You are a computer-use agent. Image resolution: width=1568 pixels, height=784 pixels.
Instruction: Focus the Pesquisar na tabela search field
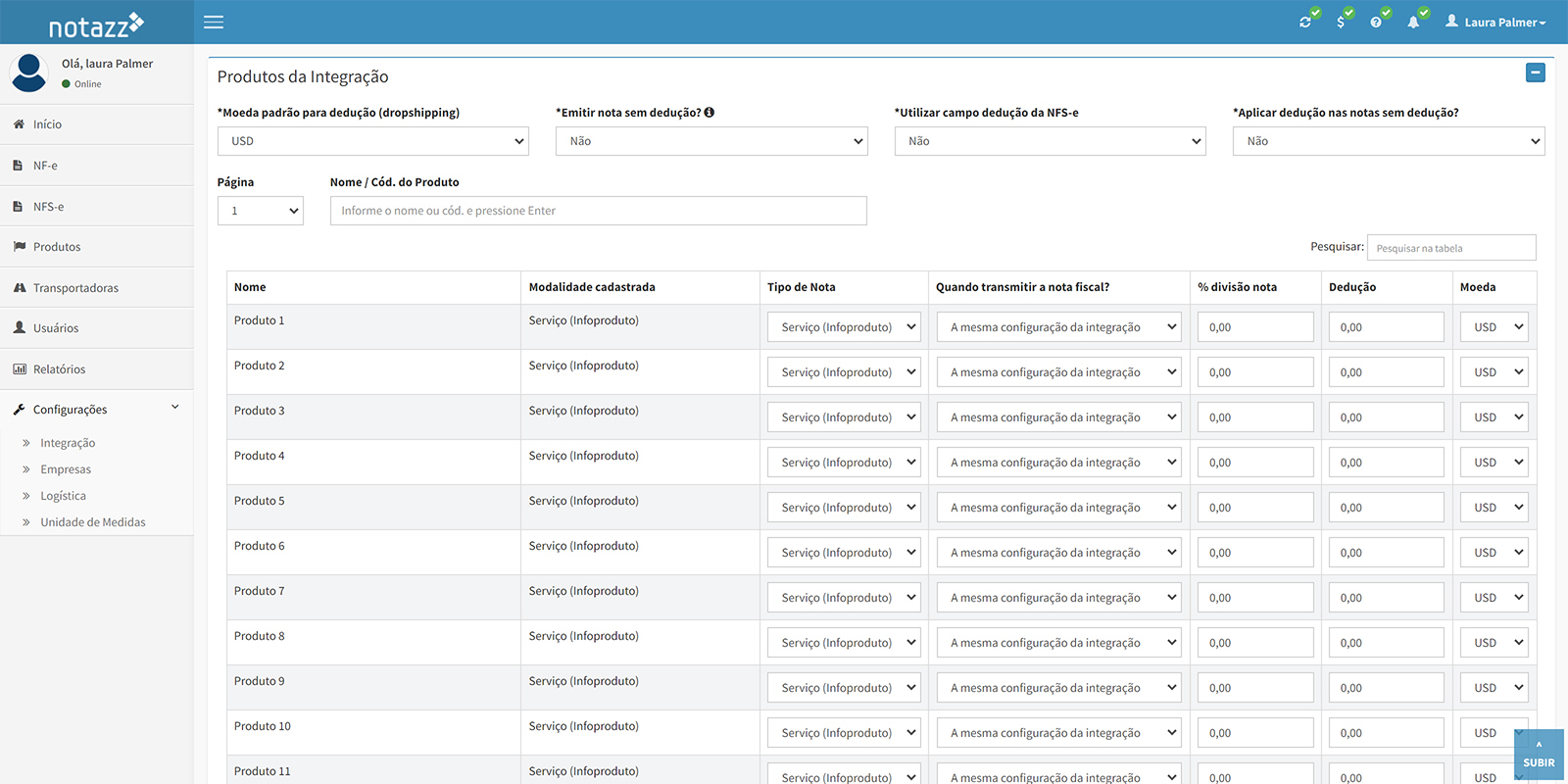tap(1451, 248)
